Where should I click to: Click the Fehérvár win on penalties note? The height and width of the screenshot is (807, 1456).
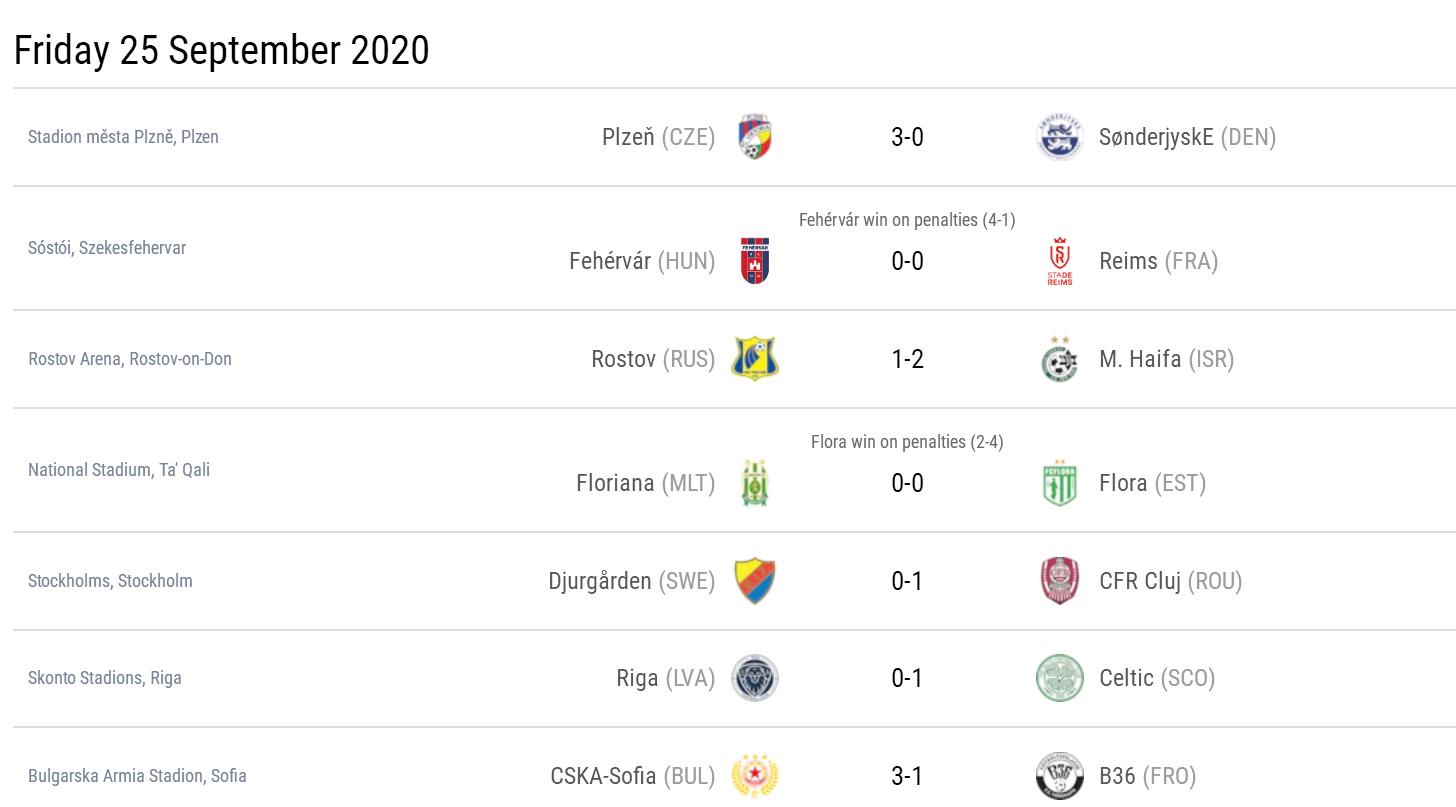coord(907,220)
